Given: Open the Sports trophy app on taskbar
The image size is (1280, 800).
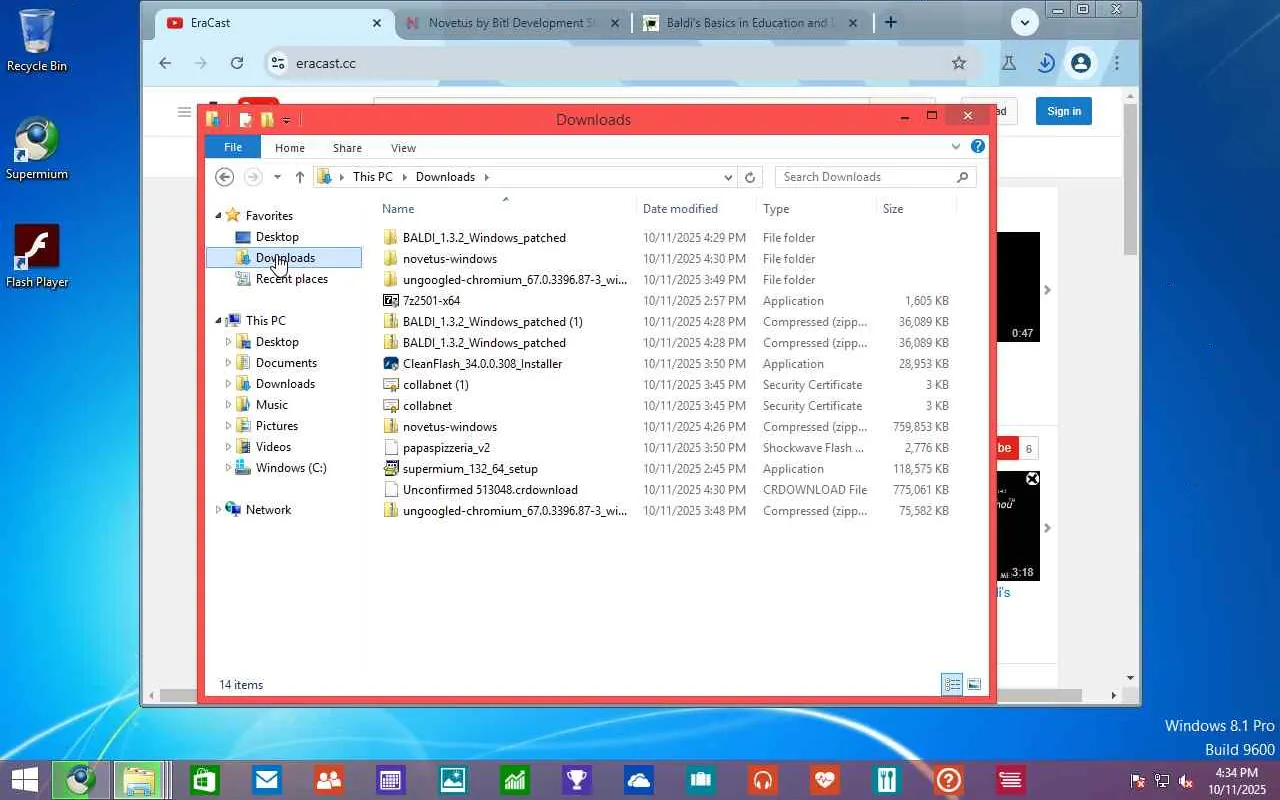Looking at the screenshot, I should click(576, 780).
